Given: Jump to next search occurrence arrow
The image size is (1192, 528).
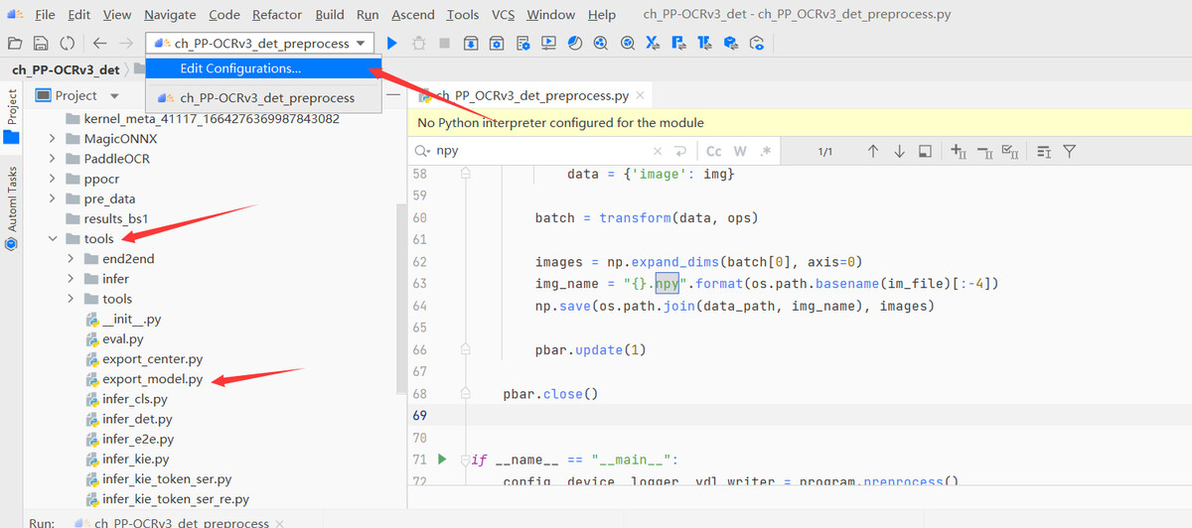Looking at the screenshot, I should (x=899, y=151).
